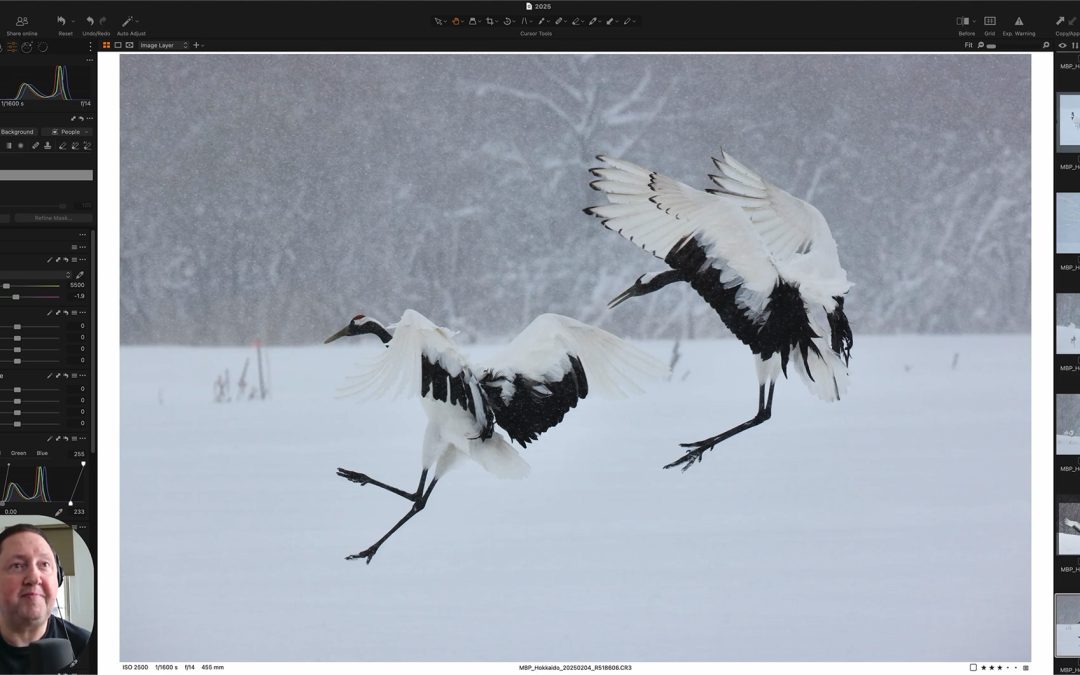Choose the Rotation cursor tool
Screen dimensions: 1080x675
(x=507, y=21)
